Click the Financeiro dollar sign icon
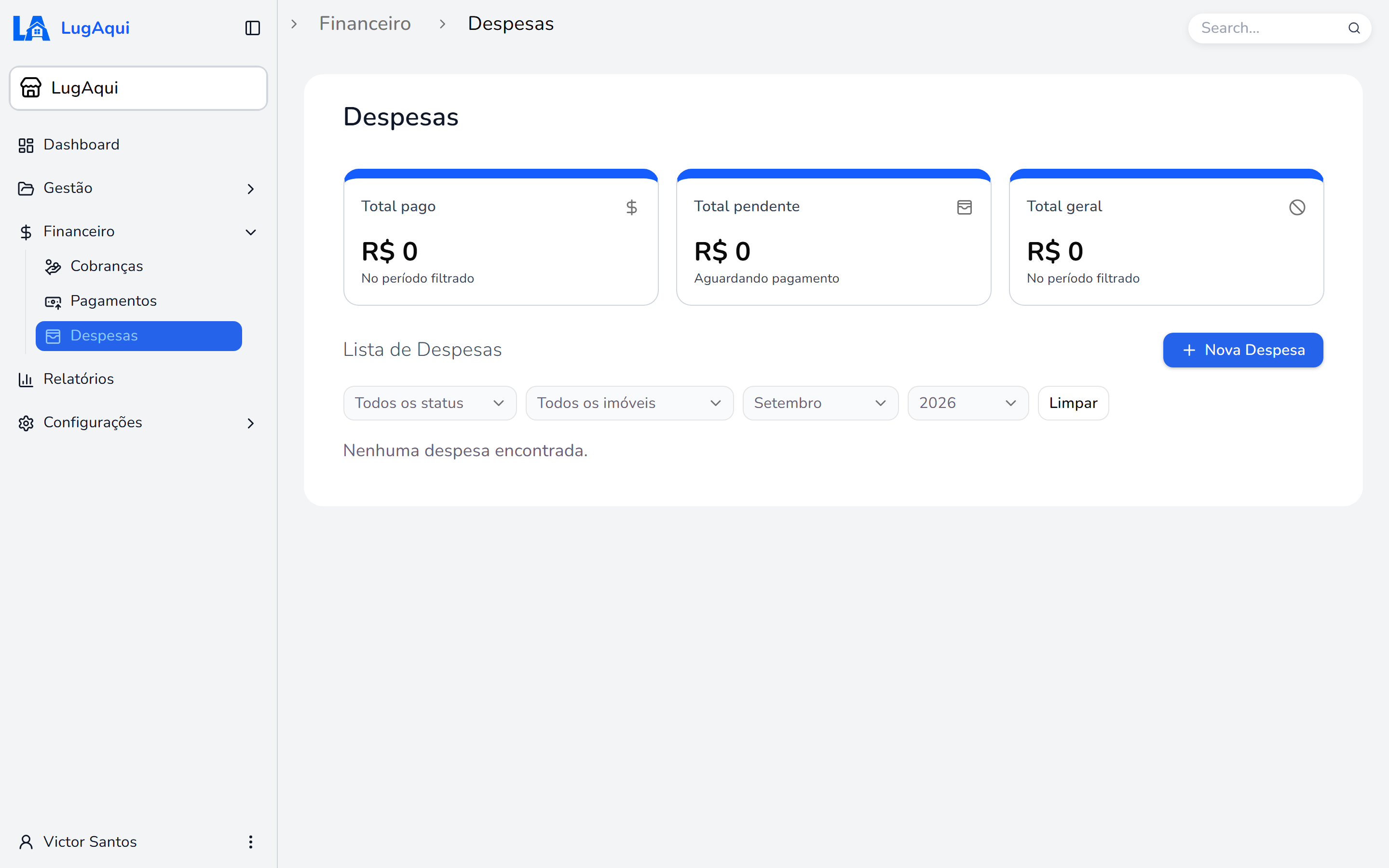This screenshot has height=868, width=1389. pos(26,232)
